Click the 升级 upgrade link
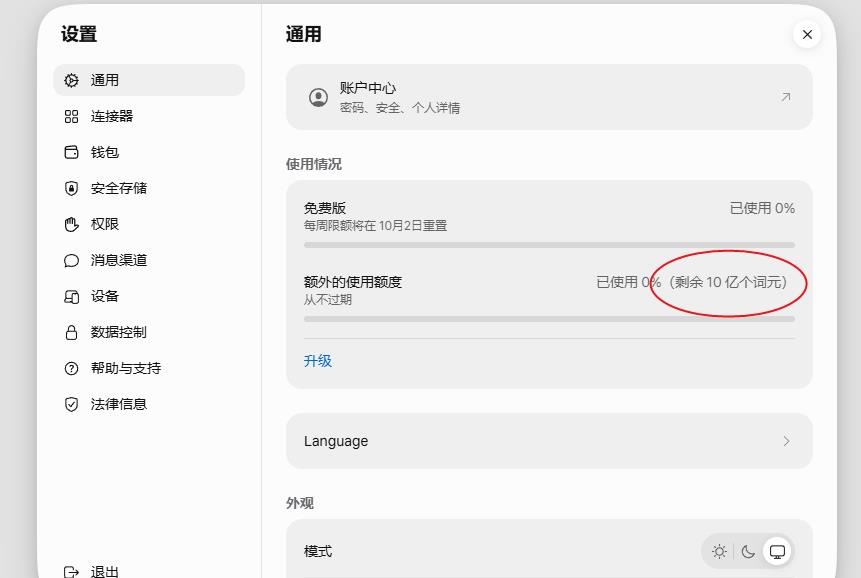 pos(317,361)
